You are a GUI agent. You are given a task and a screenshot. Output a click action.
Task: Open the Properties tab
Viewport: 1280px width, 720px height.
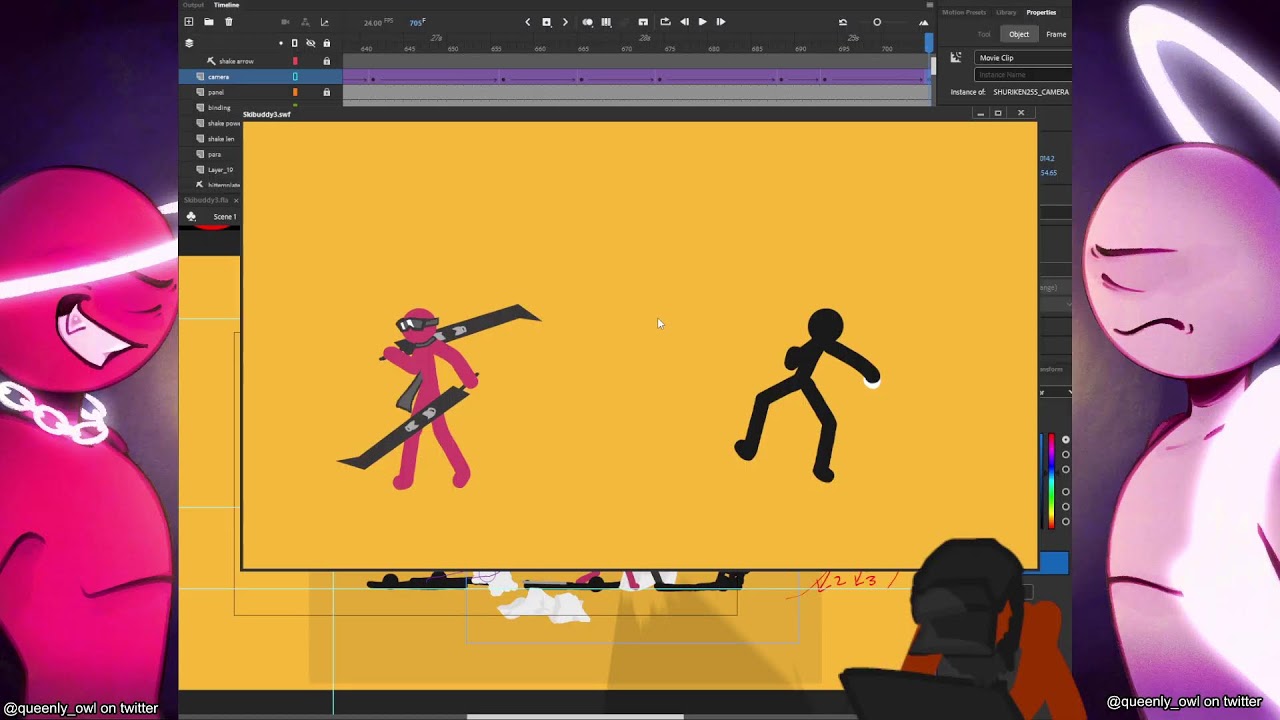coord(1041,12)
